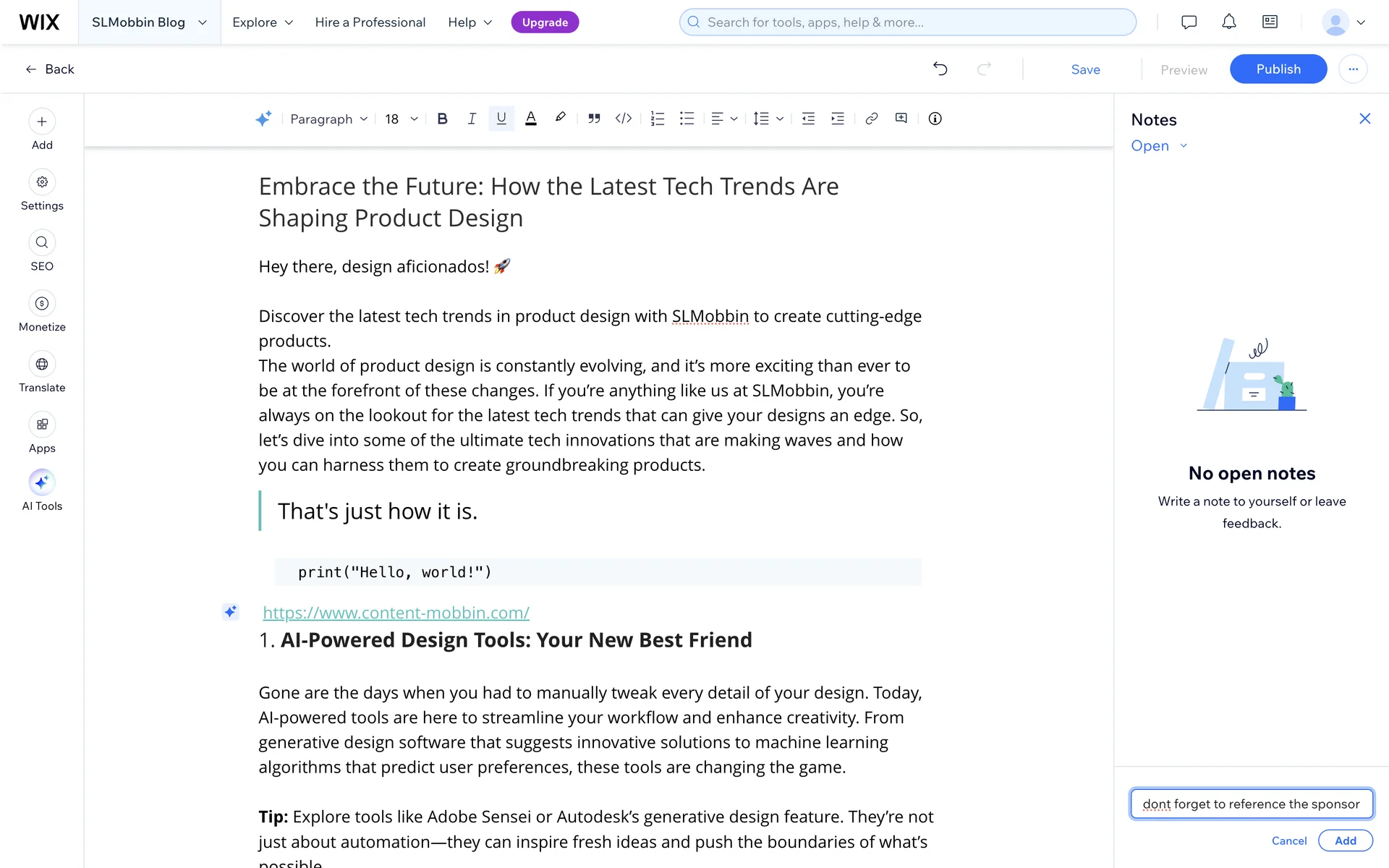The height and width of the screenshot is (868, 1389).
Task: Click the Publish button
Action: (x=1278, y=69)
